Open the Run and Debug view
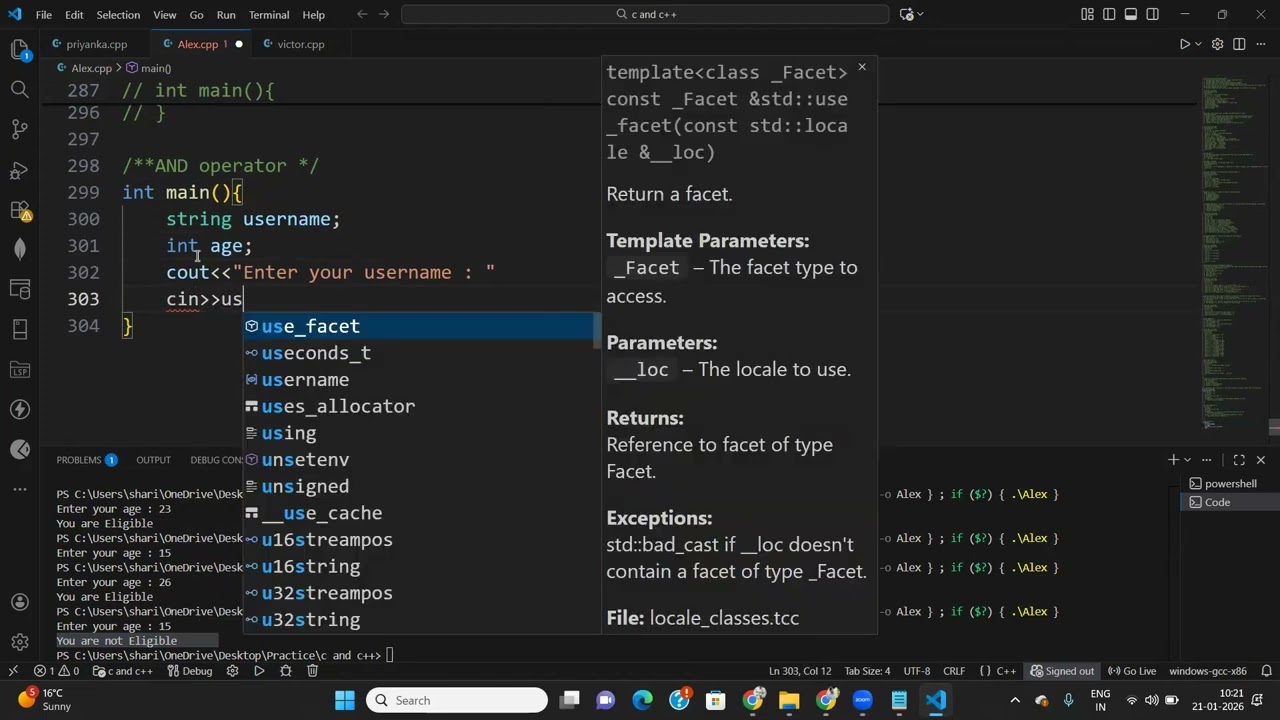1280x720 pixels. [19, 170]
